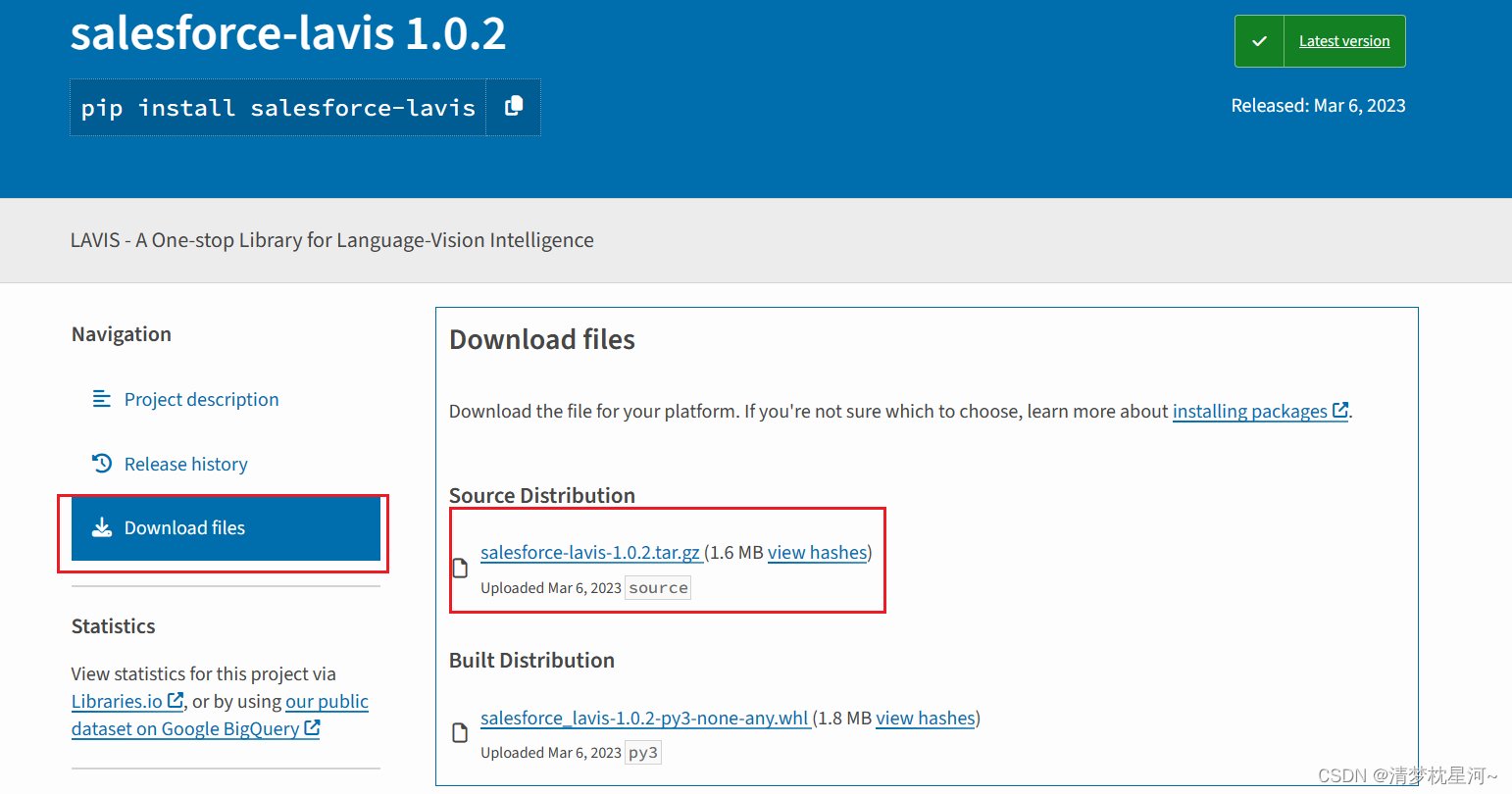The width and height of the screenshot is (1512, 794).
Task: Click the Project description list icon
Action: pos(102,398)
